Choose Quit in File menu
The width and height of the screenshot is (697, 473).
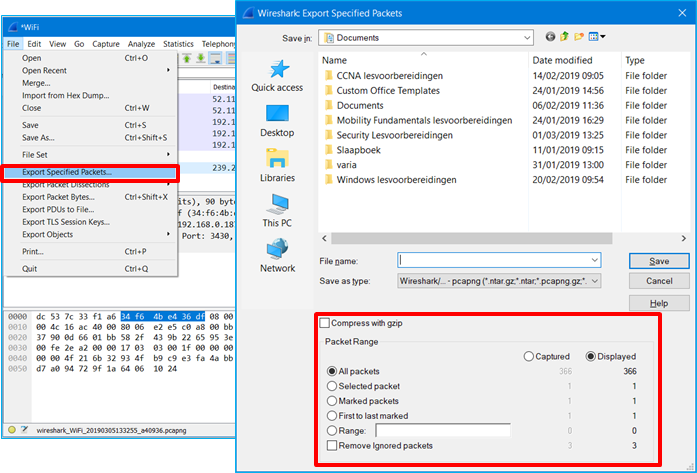tap(91, 269)
